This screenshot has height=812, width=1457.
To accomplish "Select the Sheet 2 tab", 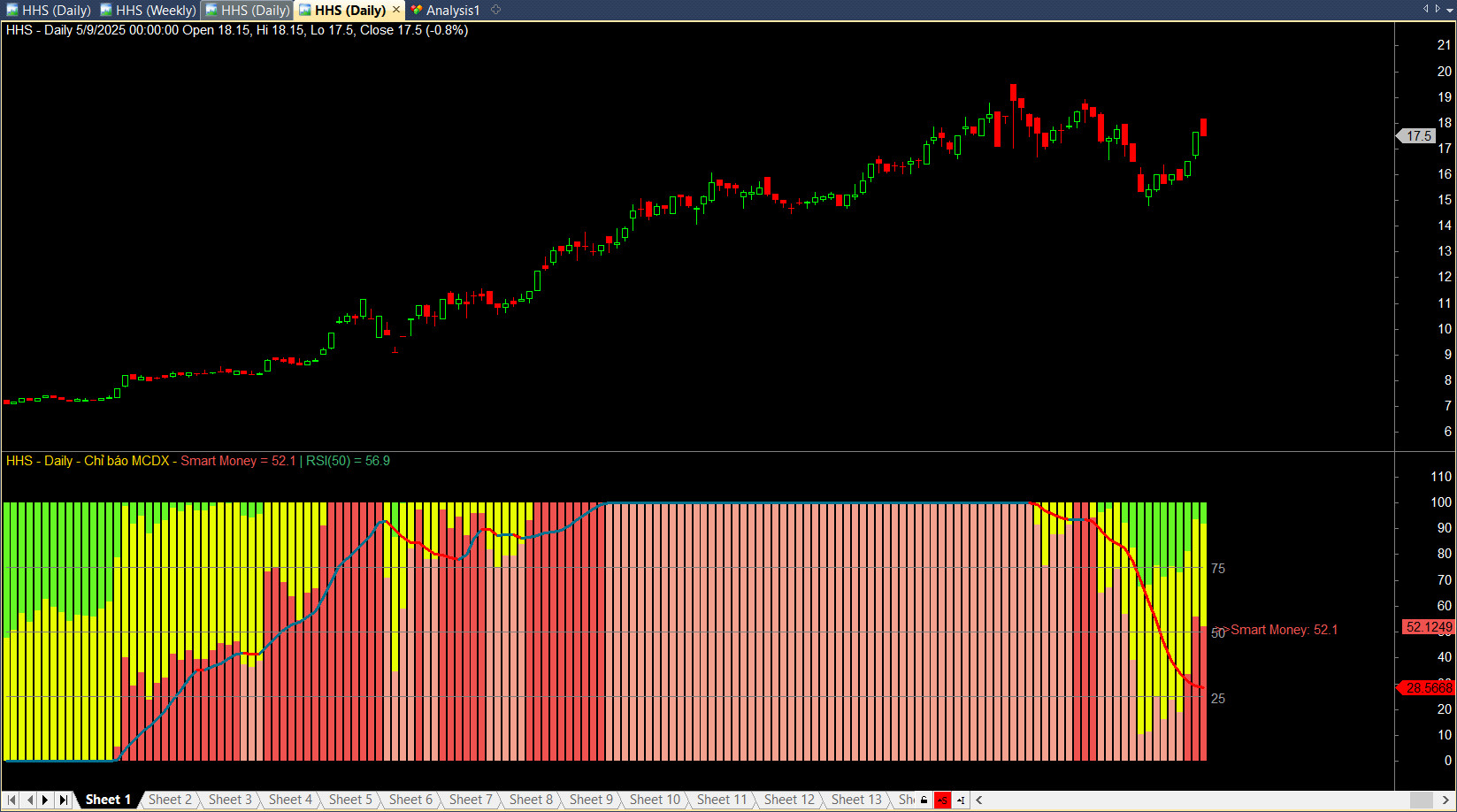I will (170, 800).
